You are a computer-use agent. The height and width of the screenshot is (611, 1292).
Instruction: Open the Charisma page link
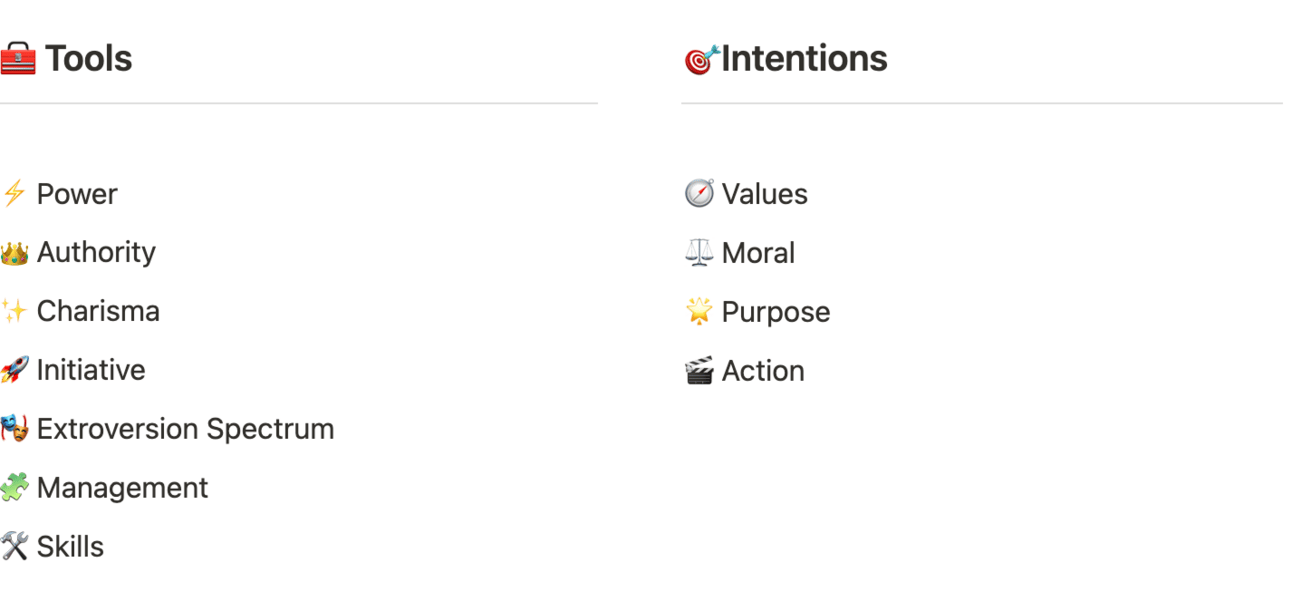(x=98, y=311)
